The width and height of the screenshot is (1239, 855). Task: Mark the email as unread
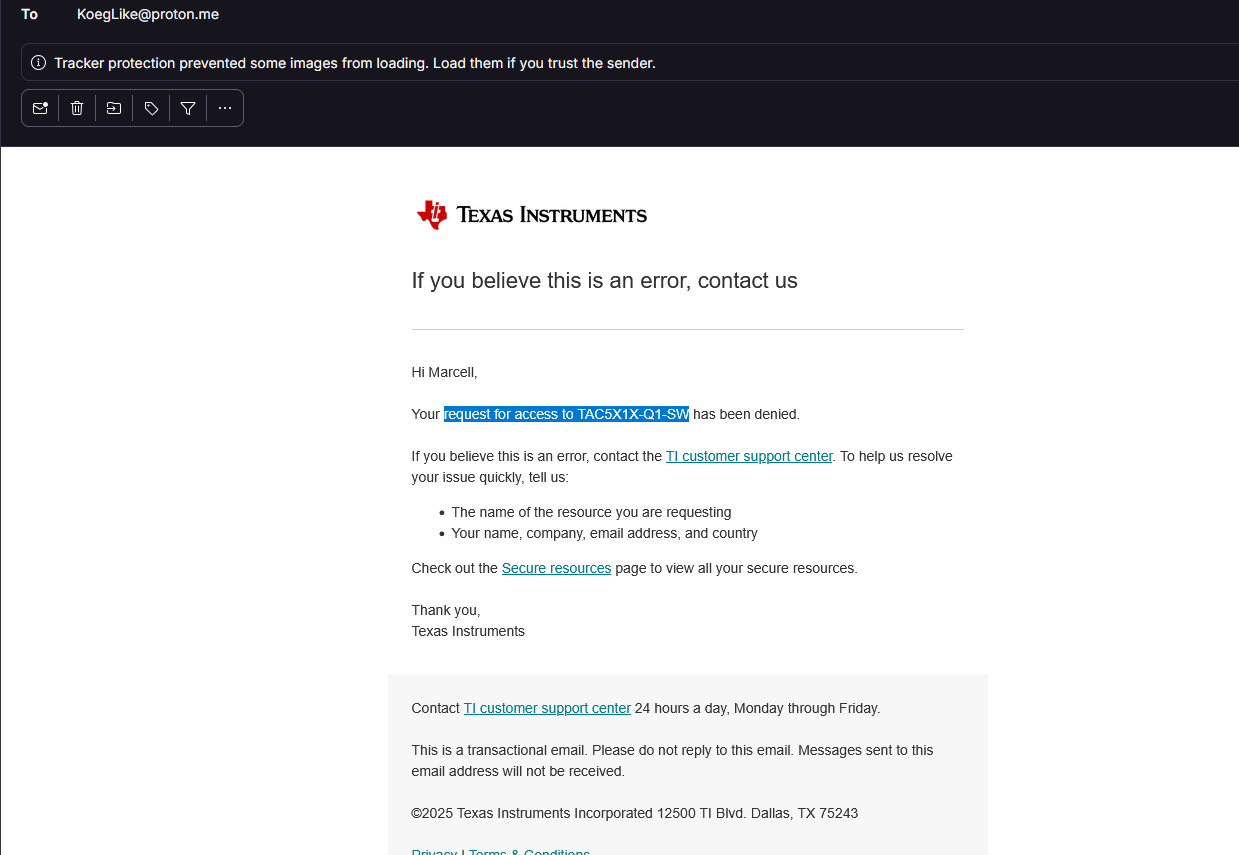(x=40, y=107)
